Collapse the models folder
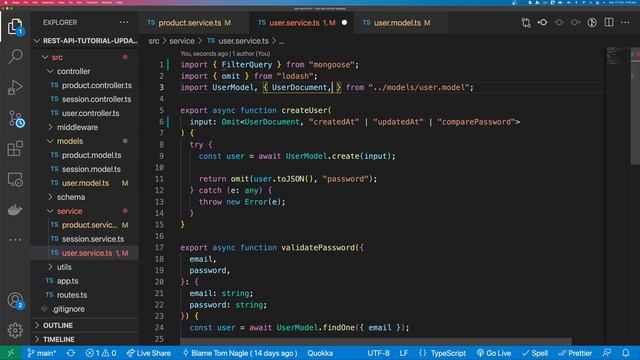Screen dimensions: 640x360 click(x=86, y=141)
